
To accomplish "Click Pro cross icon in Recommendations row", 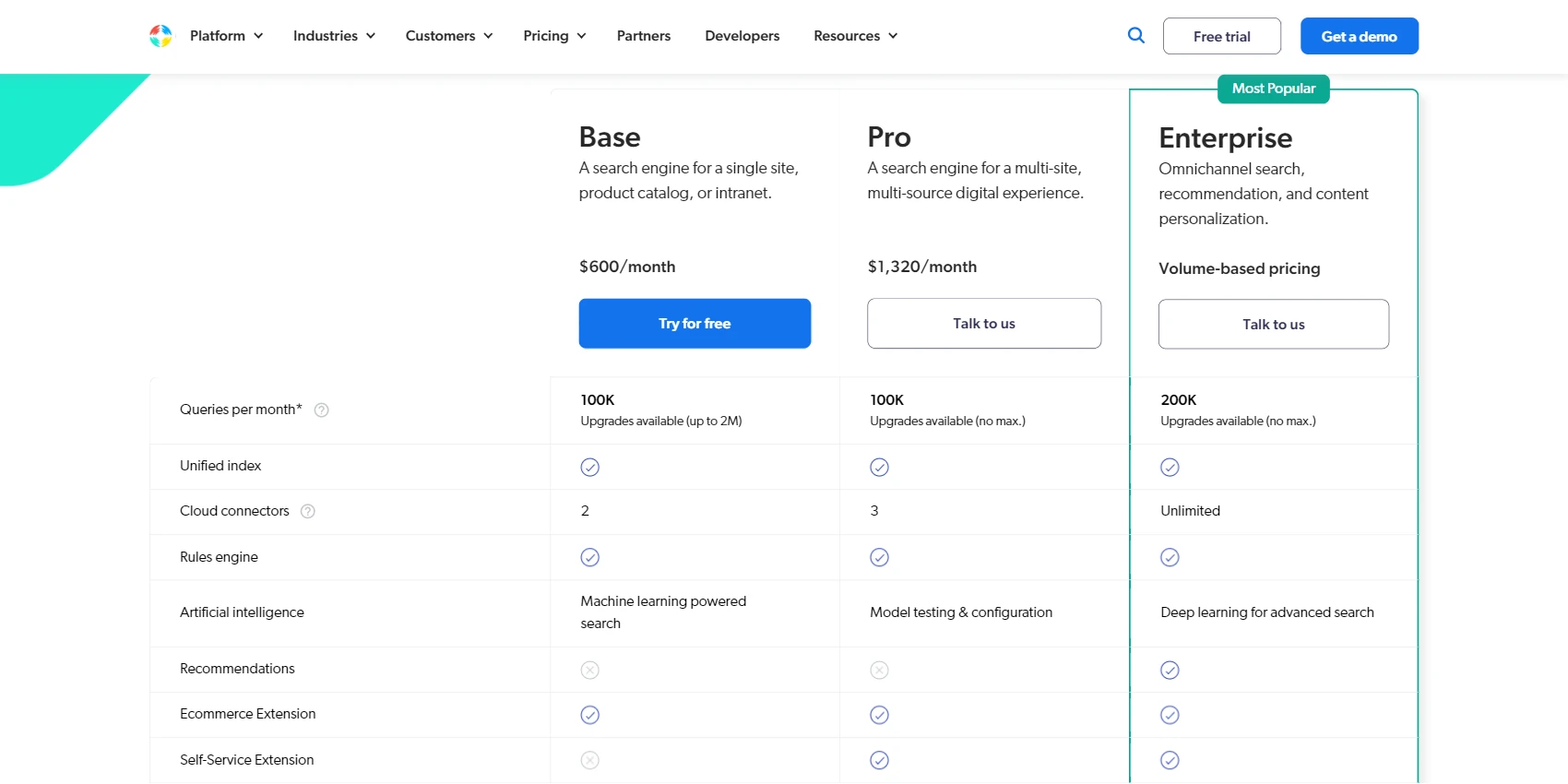I will tap(880, 670).
